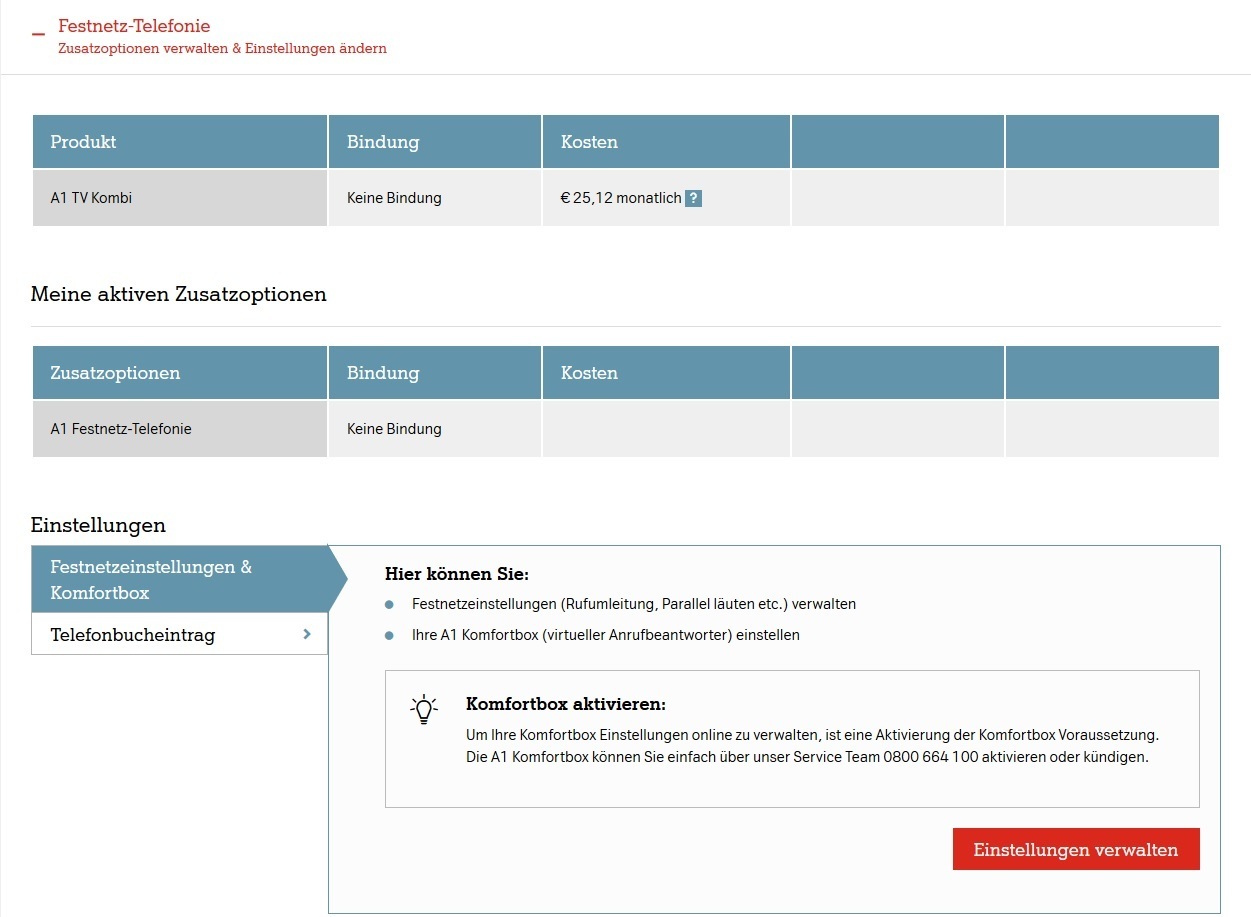Click the Zusatzoptionen column header
Screen dimensions: 1251x917
(x=180, y=373)
